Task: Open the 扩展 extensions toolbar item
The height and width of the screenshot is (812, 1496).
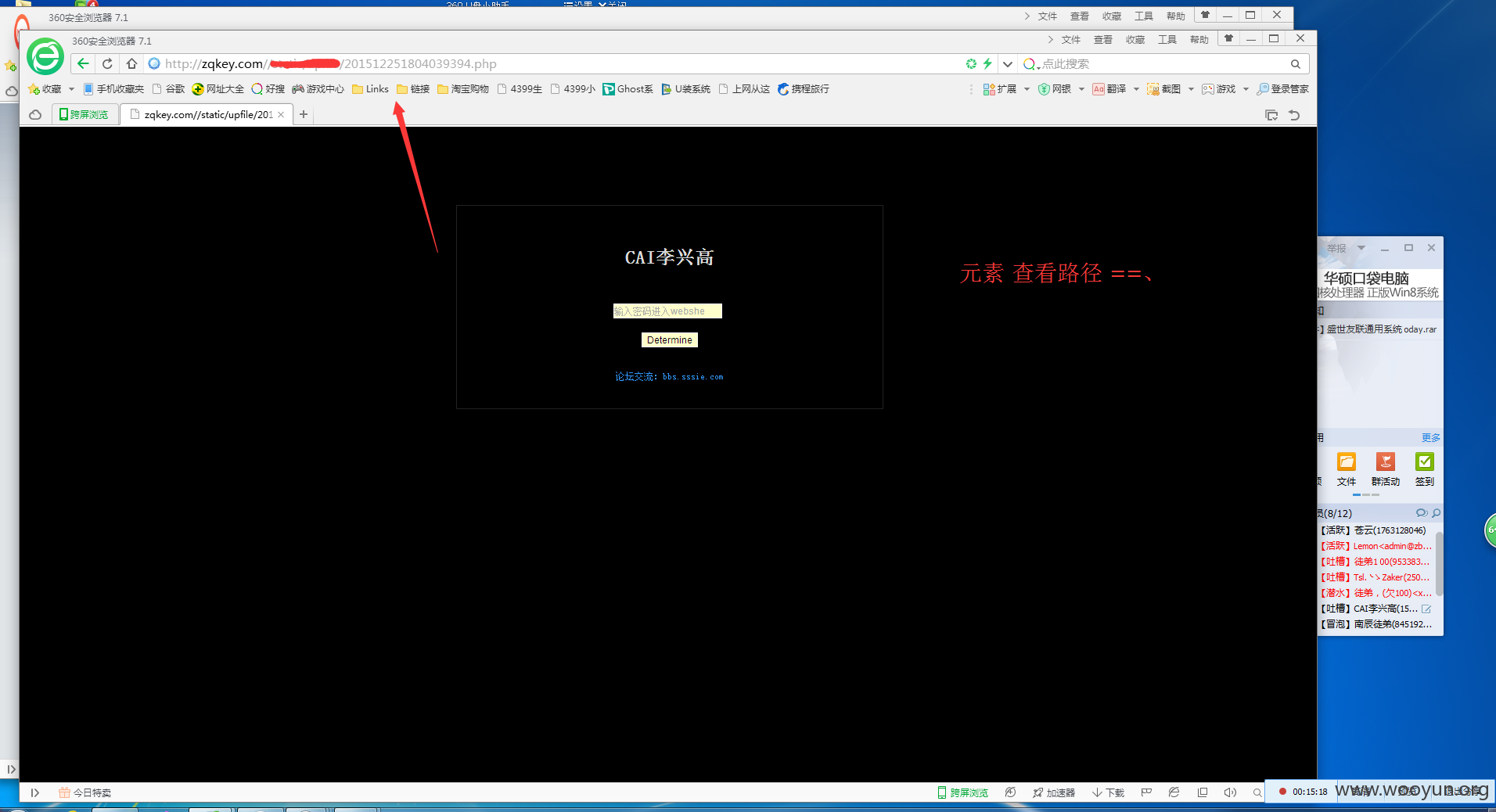Action: 1000,89
